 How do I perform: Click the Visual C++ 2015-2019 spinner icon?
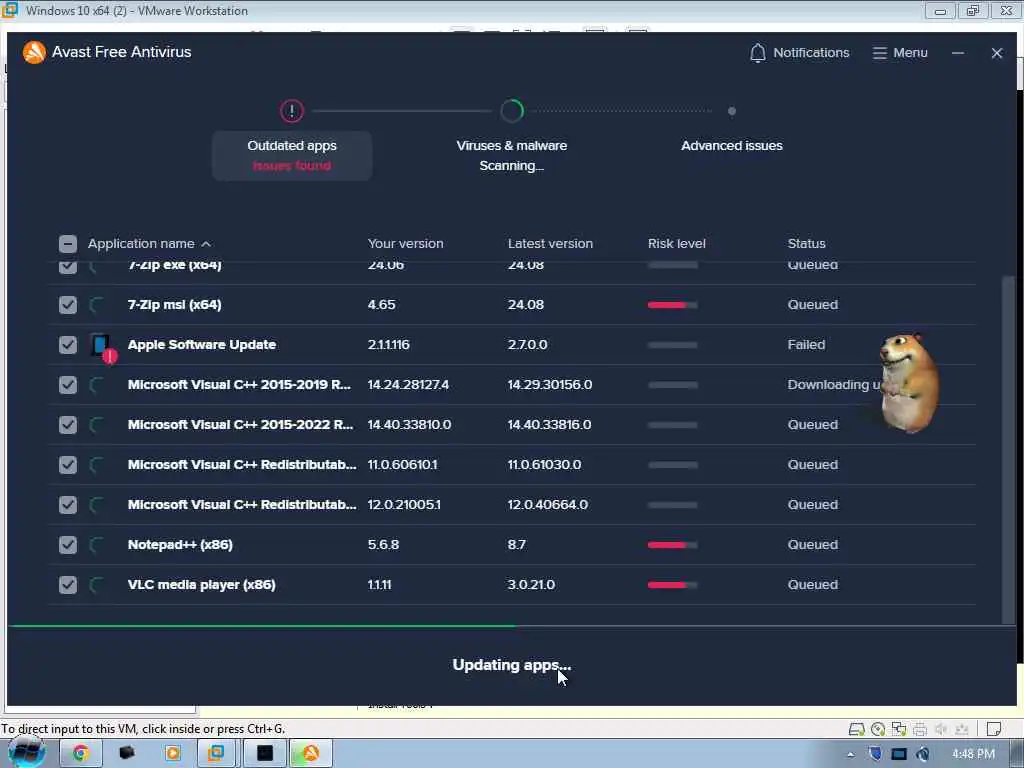click(x=97, y=385)
